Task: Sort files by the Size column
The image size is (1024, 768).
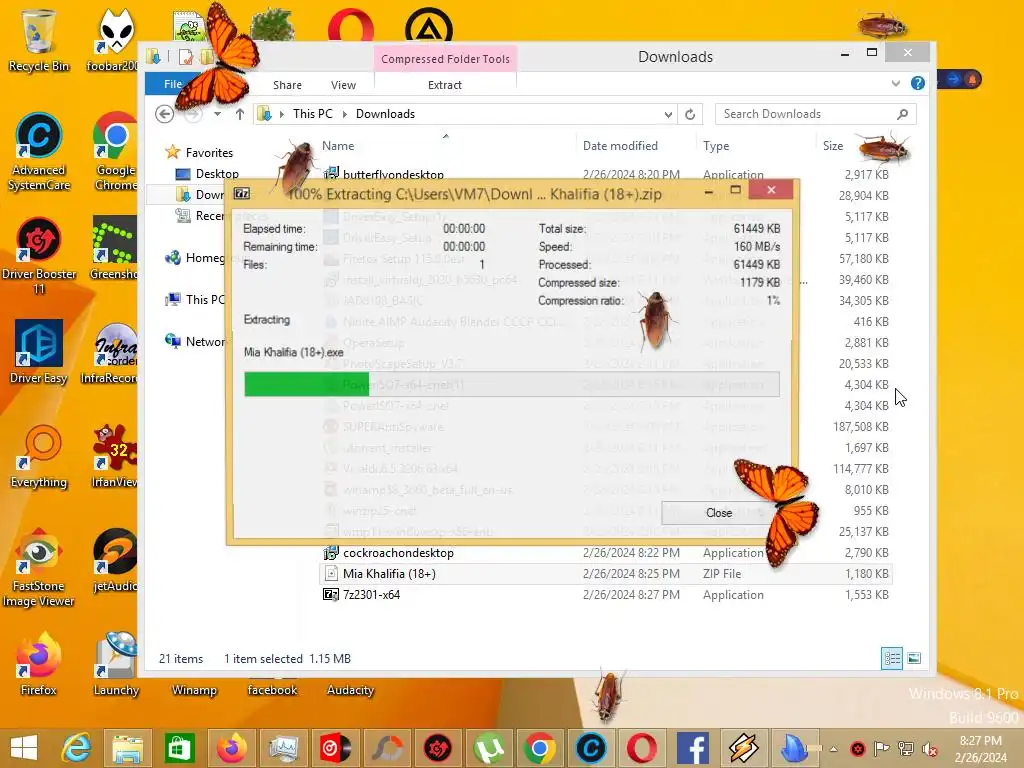Action: click(x=833, y=146)
